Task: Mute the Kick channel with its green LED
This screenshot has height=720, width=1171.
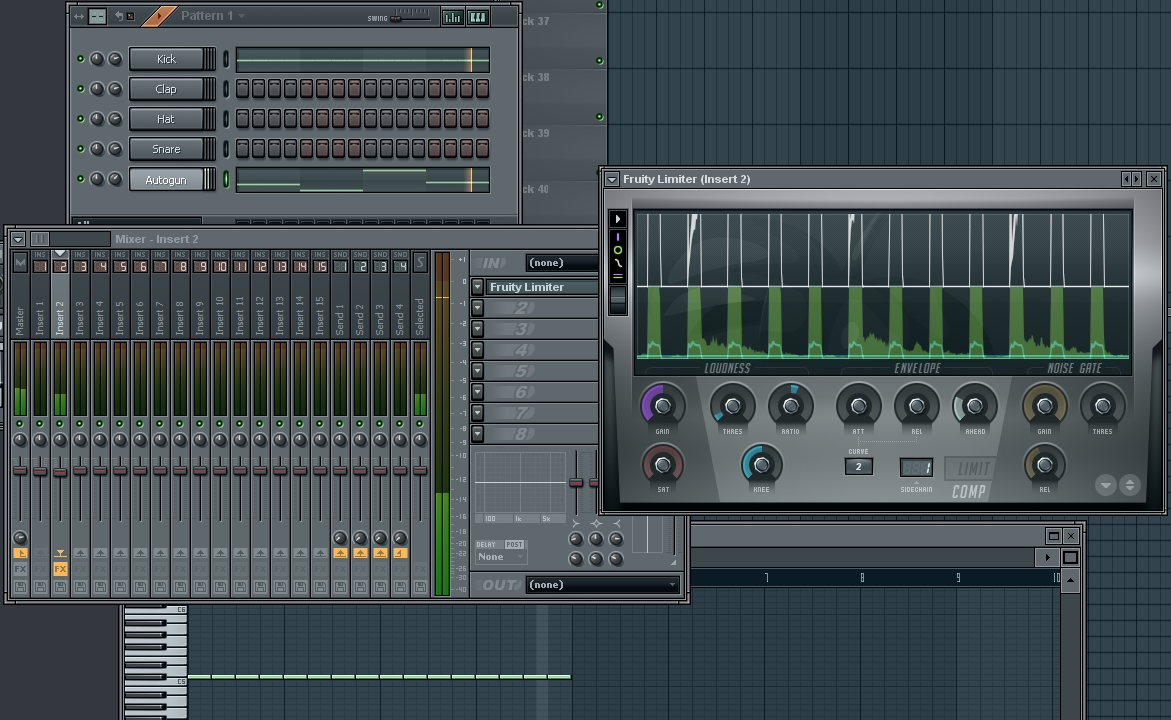Action: coord(80,58)
